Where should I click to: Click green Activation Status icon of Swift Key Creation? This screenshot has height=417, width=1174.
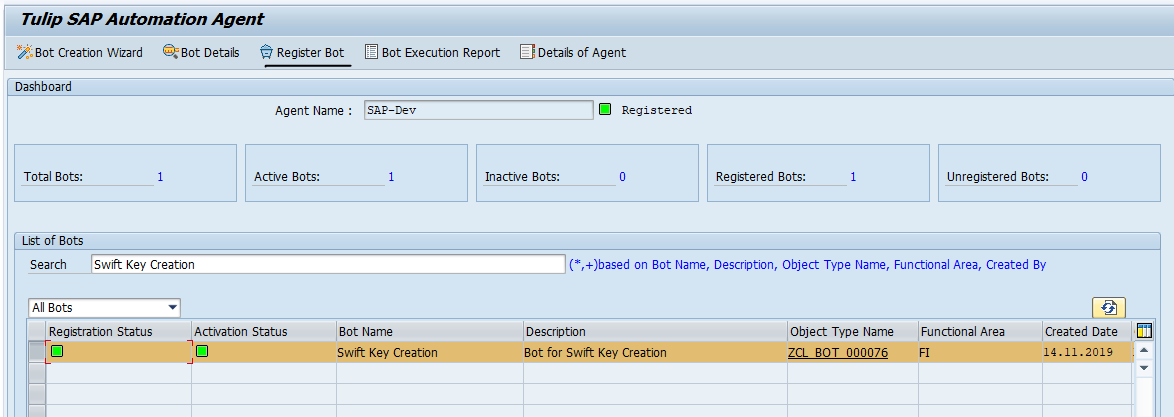(202, 351)
